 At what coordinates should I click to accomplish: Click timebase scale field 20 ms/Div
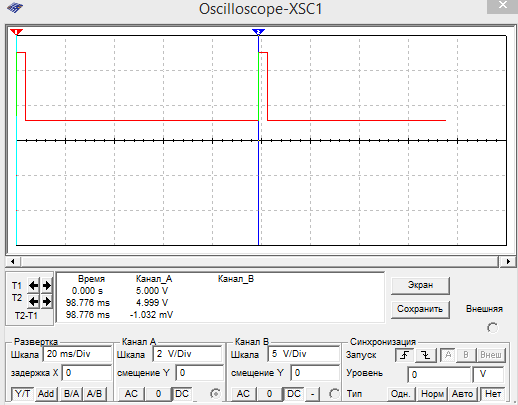77,354
